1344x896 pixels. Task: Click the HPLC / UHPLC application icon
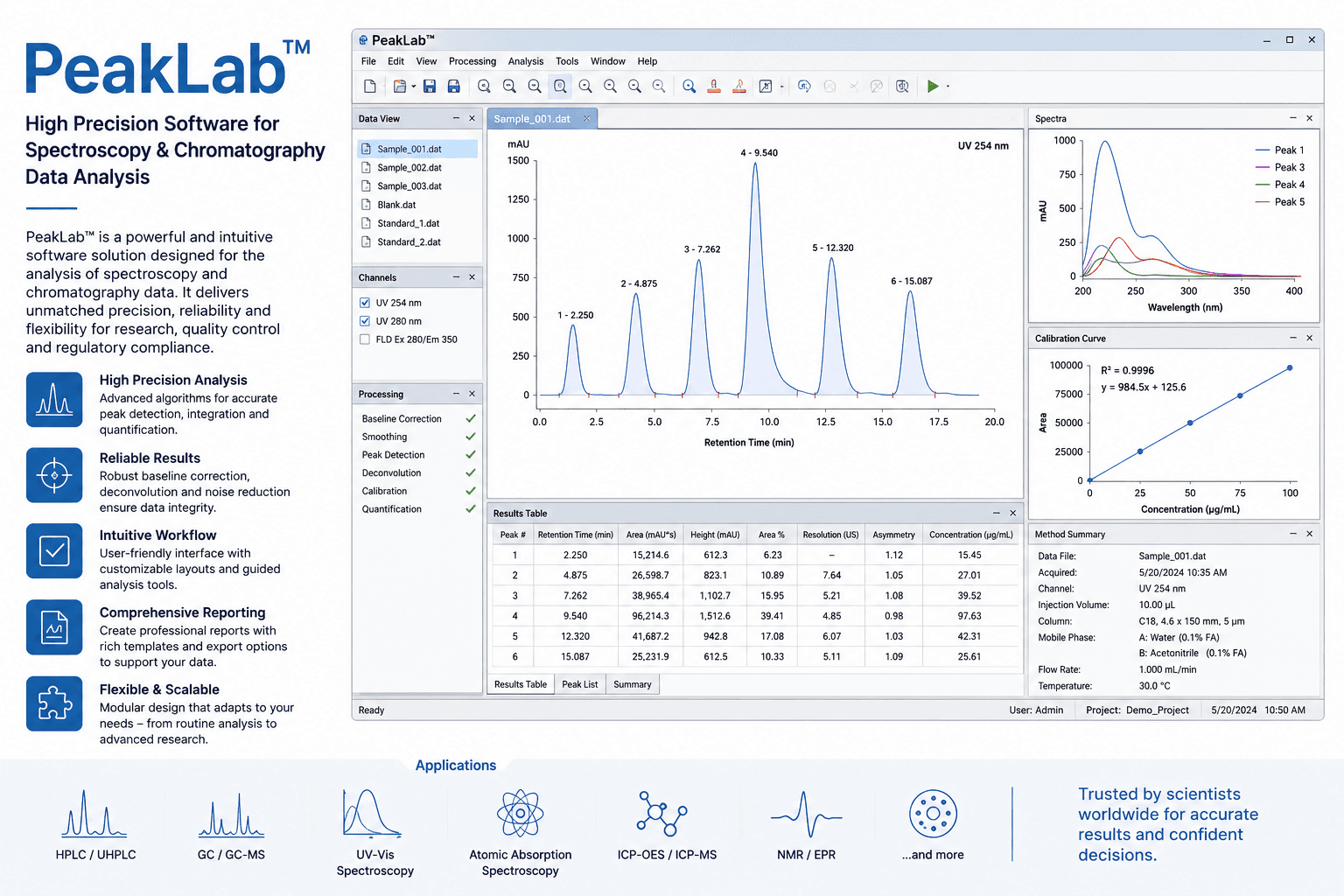[94, 814]
